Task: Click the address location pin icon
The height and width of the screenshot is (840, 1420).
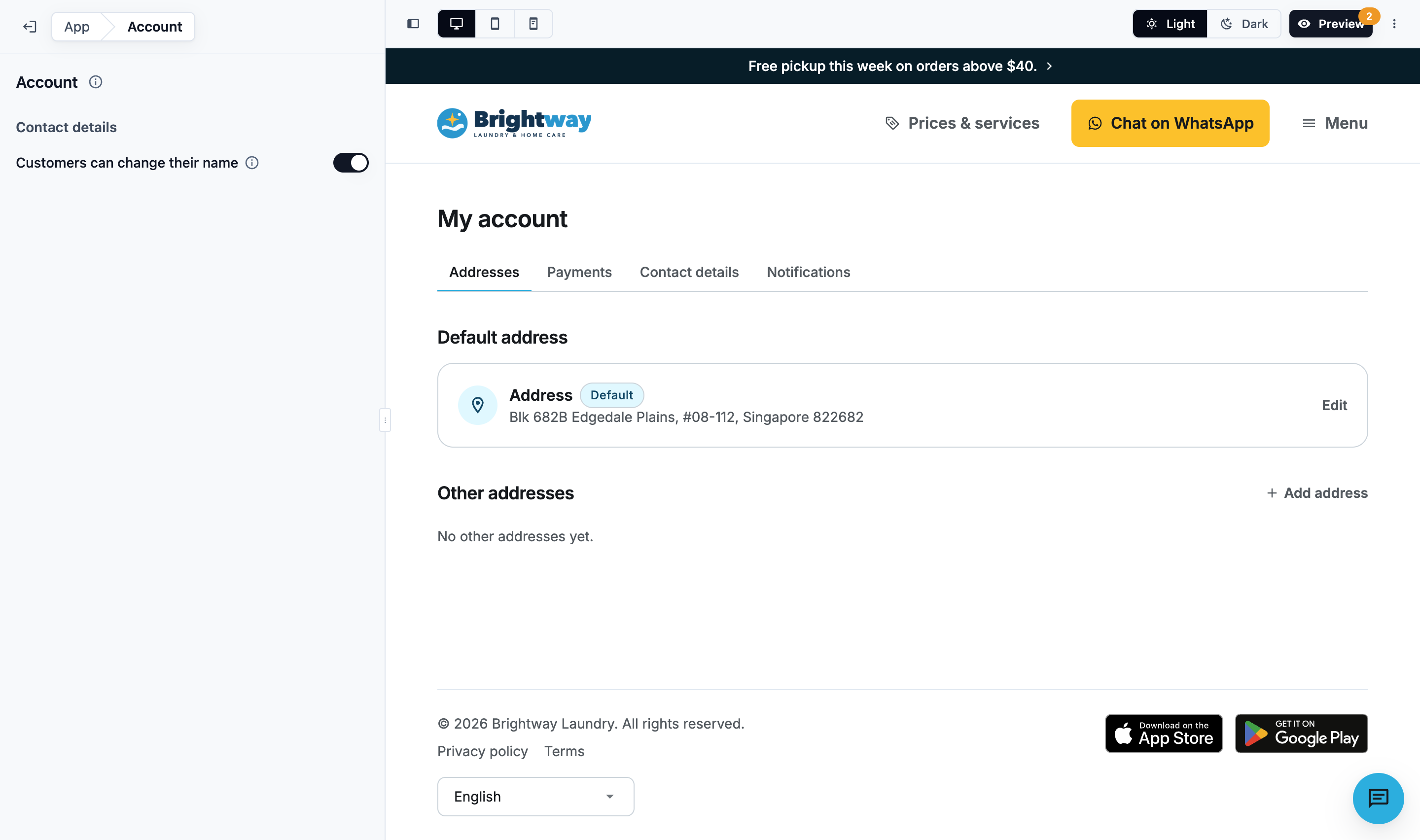Action: 478,405
